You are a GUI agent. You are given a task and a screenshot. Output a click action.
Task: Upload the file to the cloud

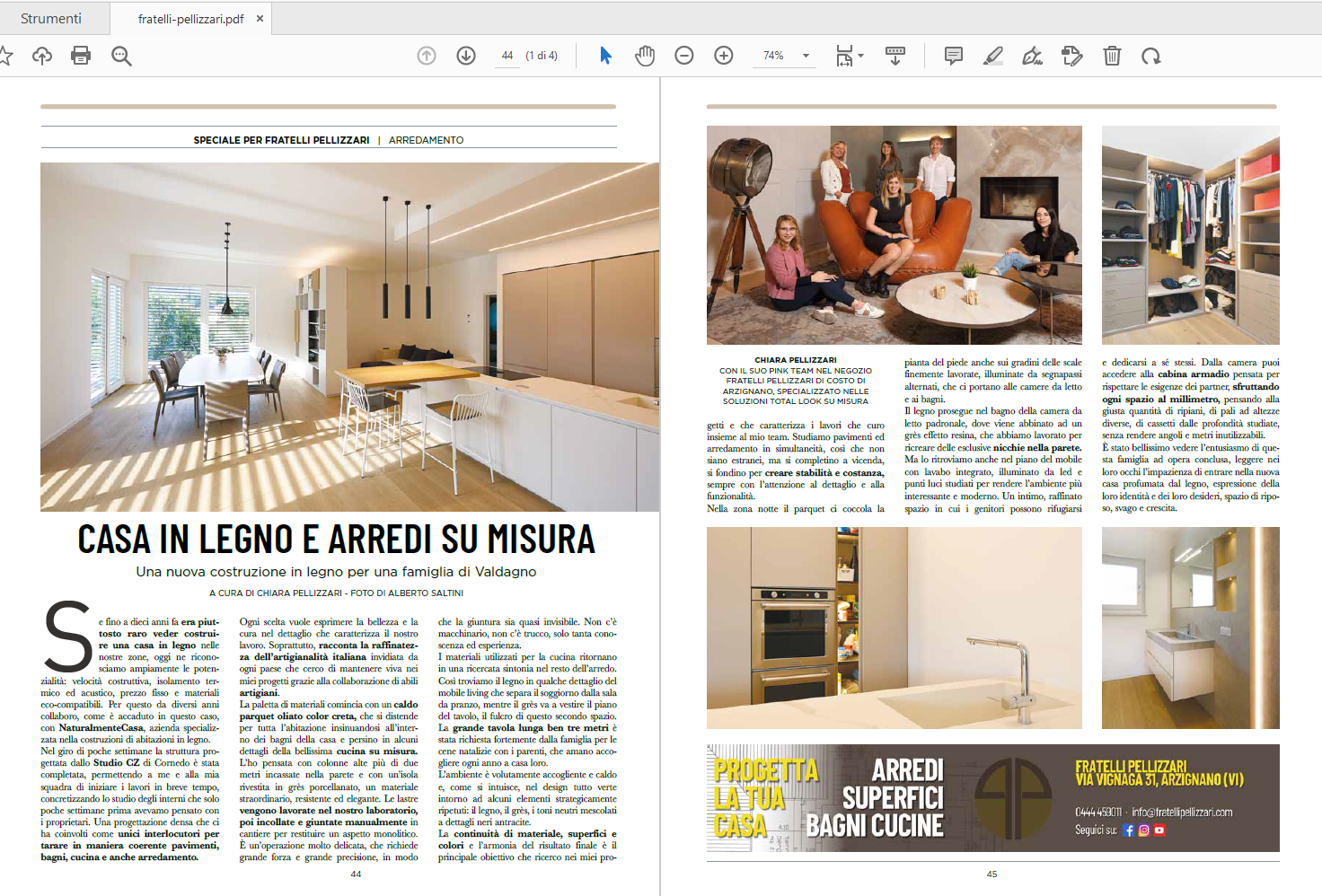point(41,56)
